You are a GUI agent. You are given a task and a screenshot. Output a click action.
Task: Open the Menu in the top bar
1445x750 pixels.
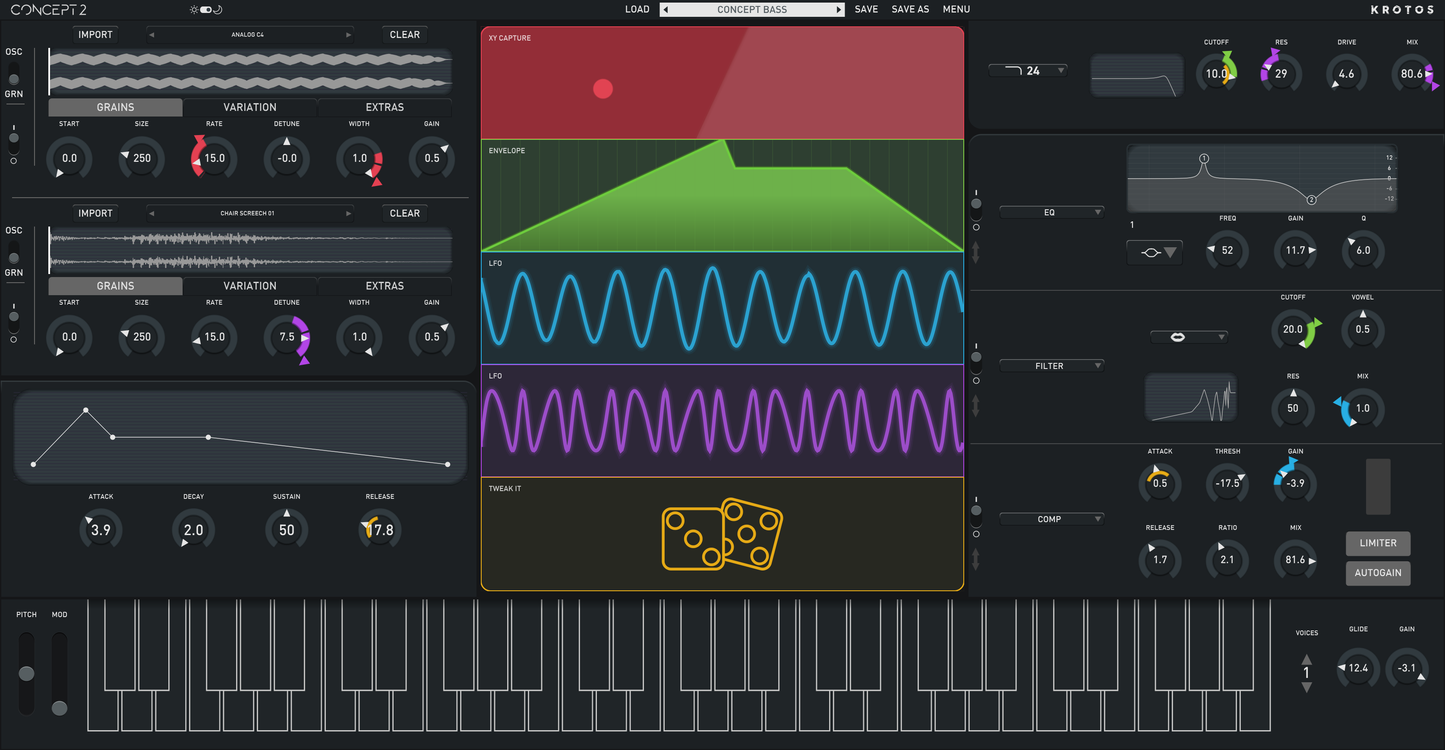[x=956, y=10]
